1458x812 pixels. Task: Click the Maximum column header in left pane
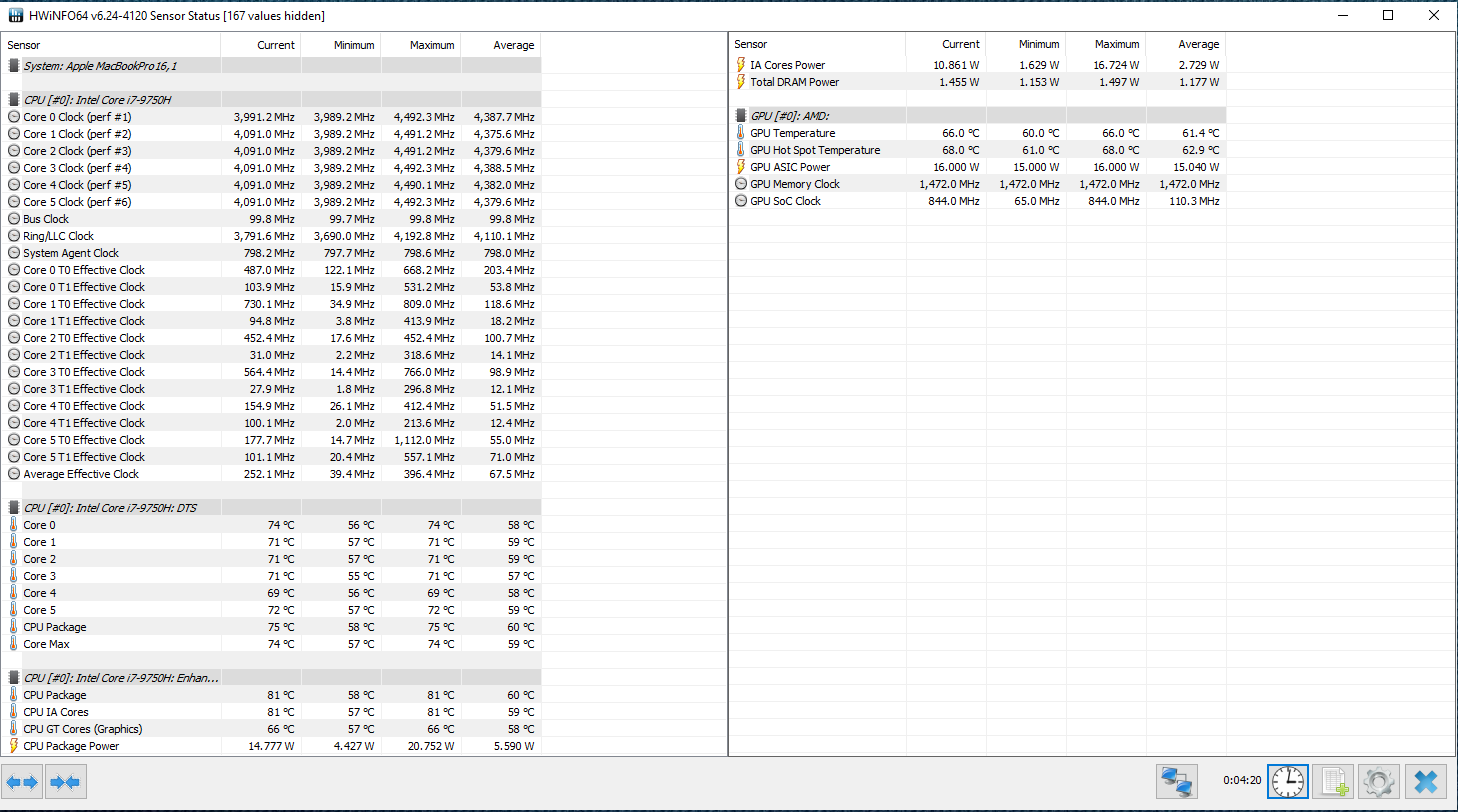[420, 45]
